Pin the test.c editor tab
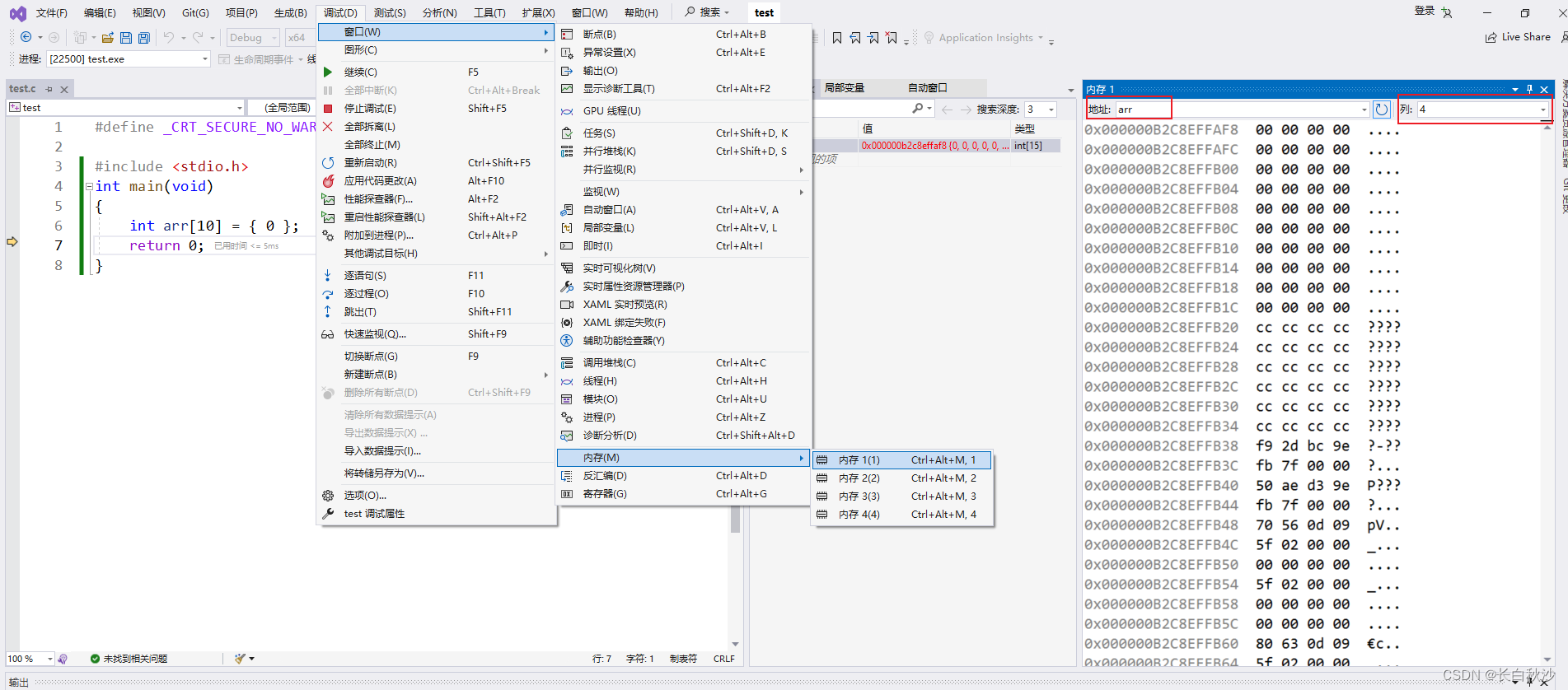The height and width of the screenshot is (690, 1568). pyautogui.click(x=49, y=89)
